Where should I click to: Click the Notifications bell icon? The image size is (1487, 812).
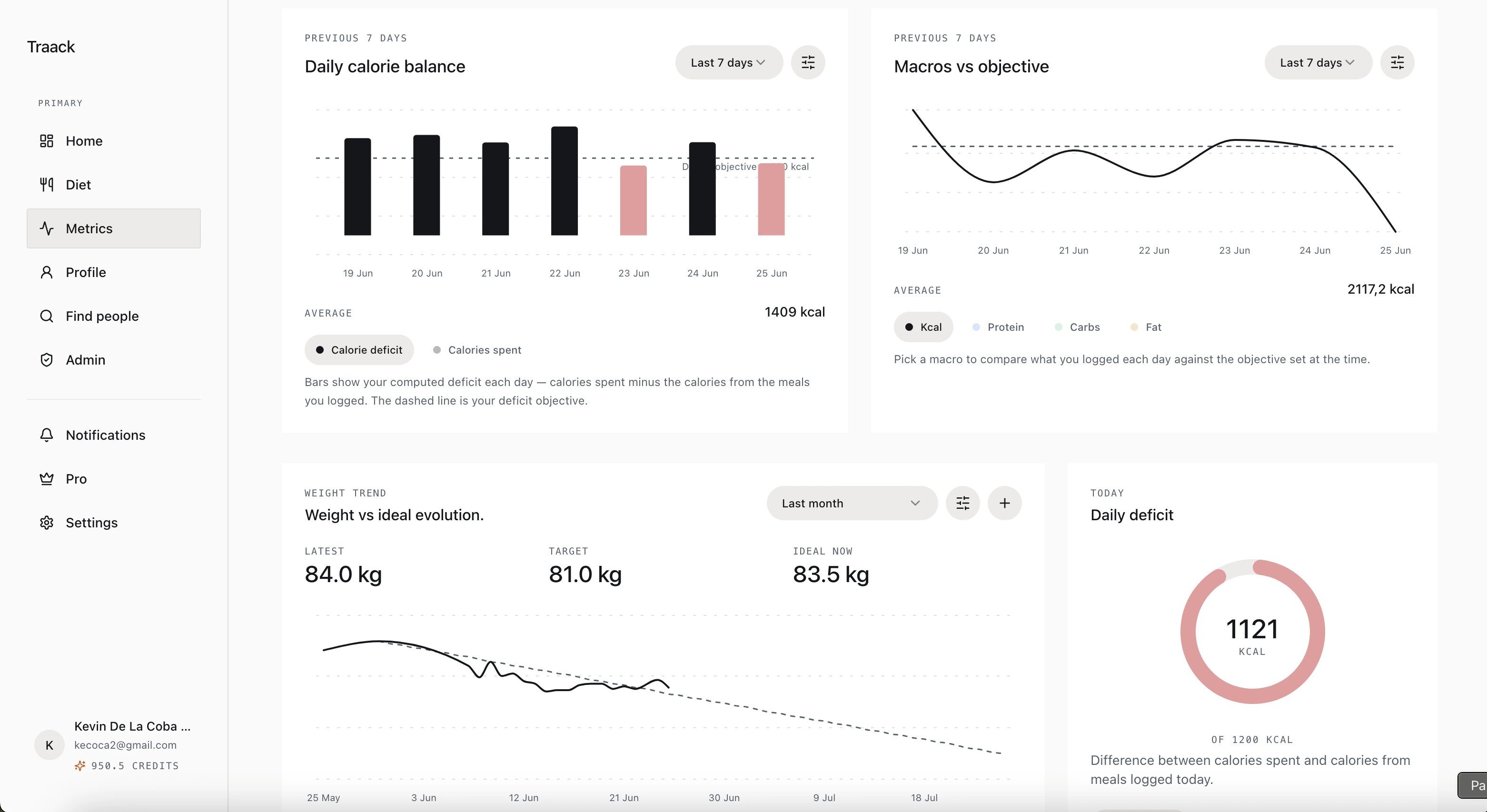point(47,435)
